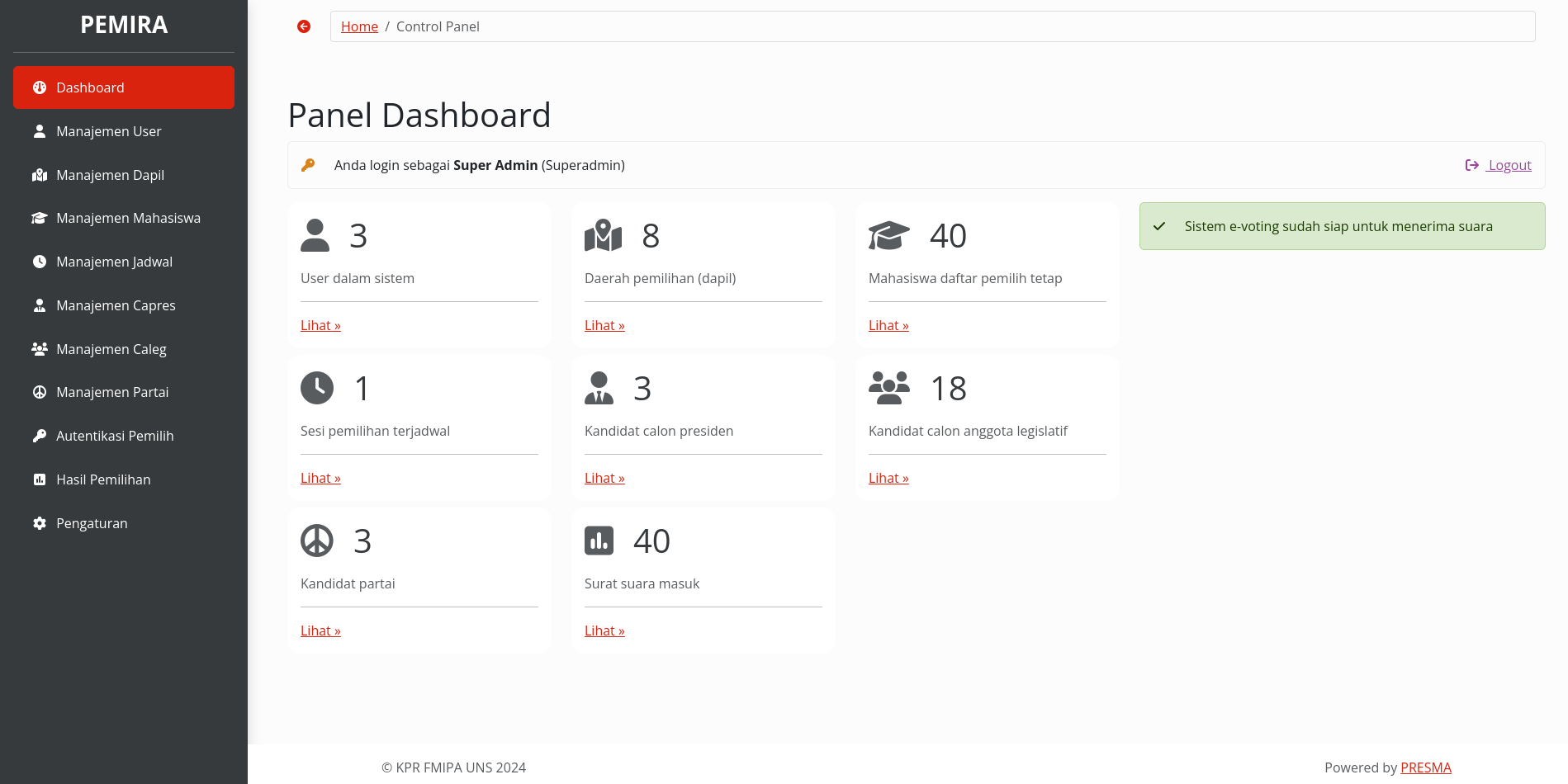Select Autentikasi Pemilih in sidebar

click(115, 436)
